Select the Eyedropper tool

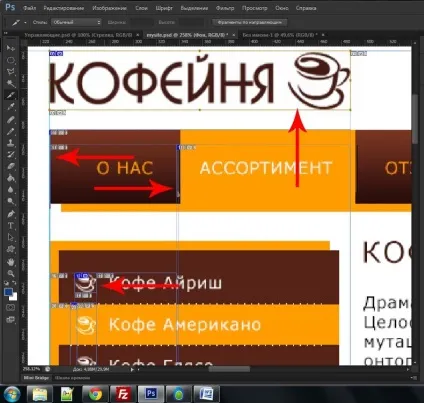[11, 107]
